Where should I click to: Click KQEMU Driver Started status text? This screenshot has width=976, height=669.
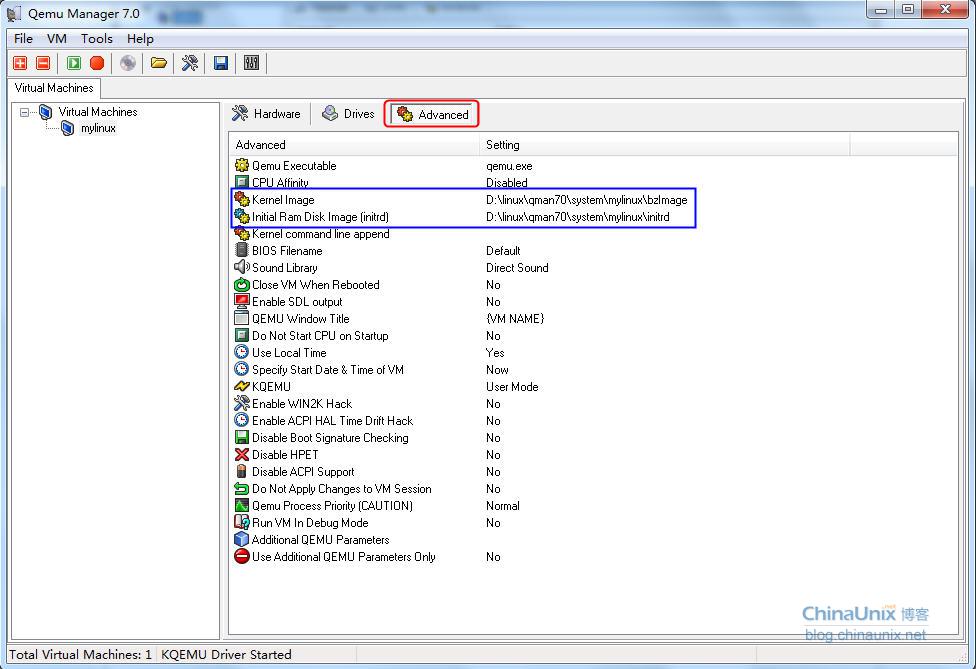tap(226, 655)
